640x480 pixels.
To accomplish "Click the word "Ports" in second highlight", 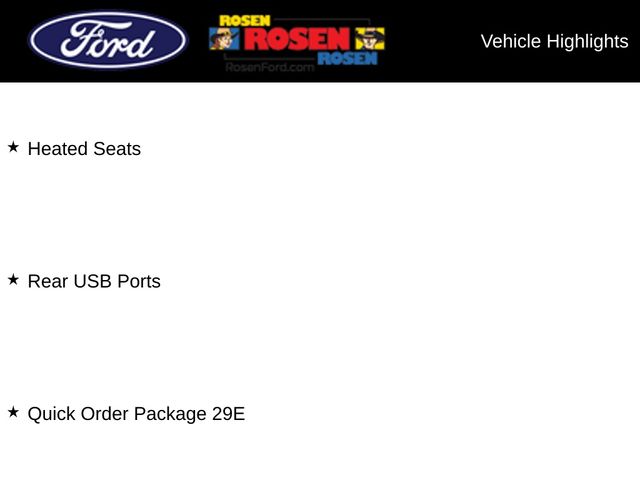I will pyautogui.click(x=139, y=281).
